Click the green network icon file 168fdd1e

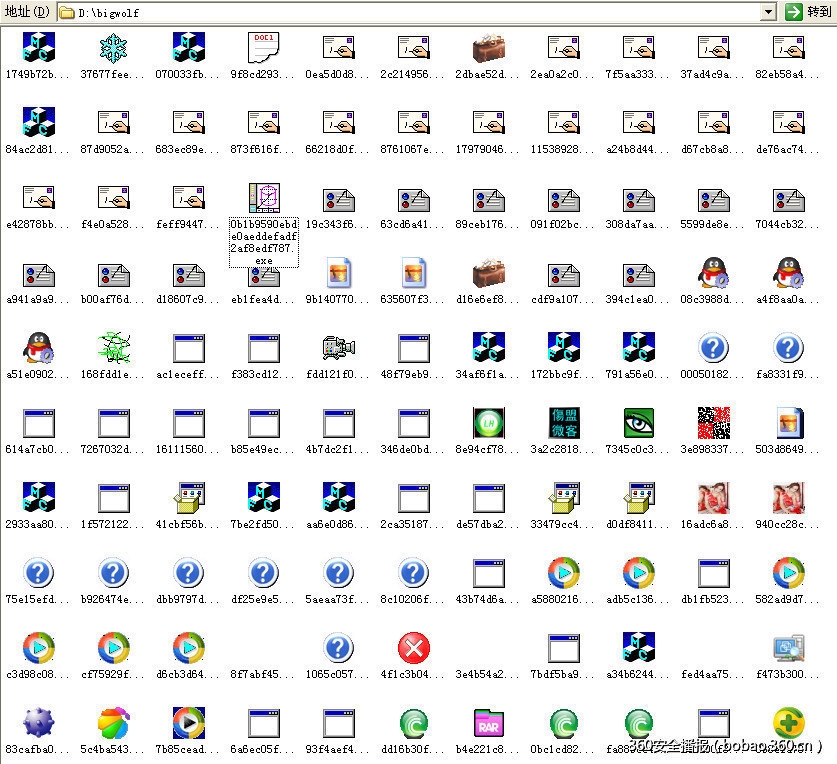pos(113,347)
